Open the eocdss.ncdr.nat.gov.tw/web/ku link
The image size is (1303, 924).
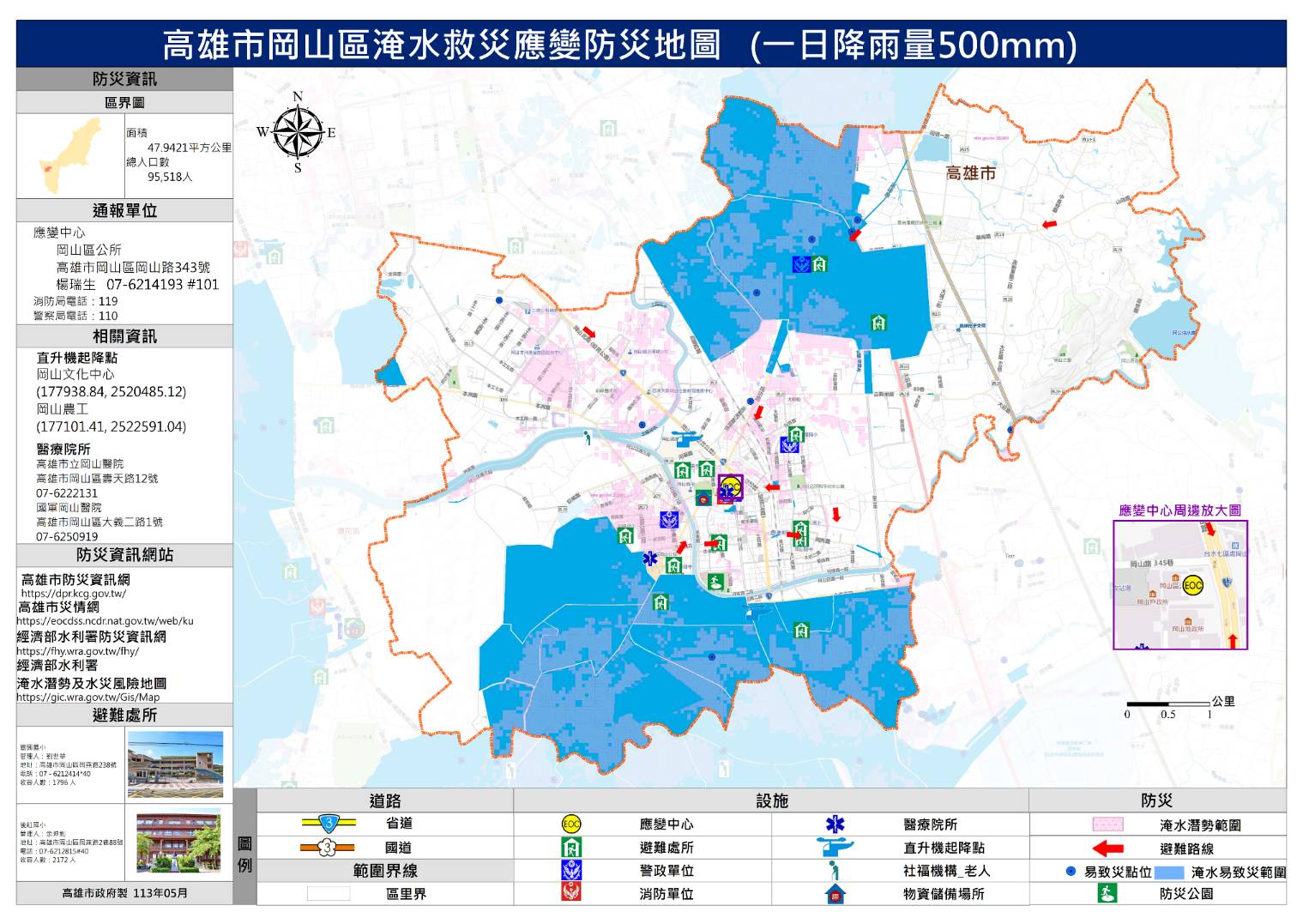point(105,620)
